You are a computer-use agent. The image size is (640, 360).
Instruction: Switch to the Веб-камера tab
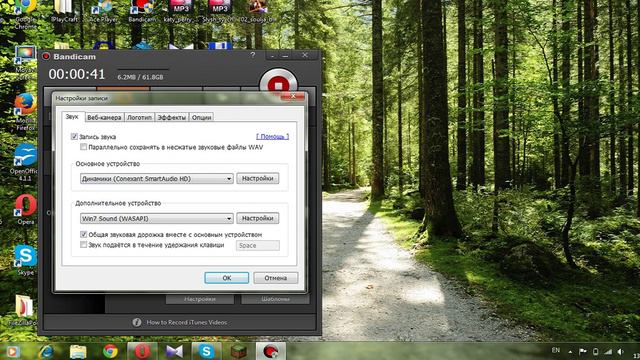pos(104,117)
